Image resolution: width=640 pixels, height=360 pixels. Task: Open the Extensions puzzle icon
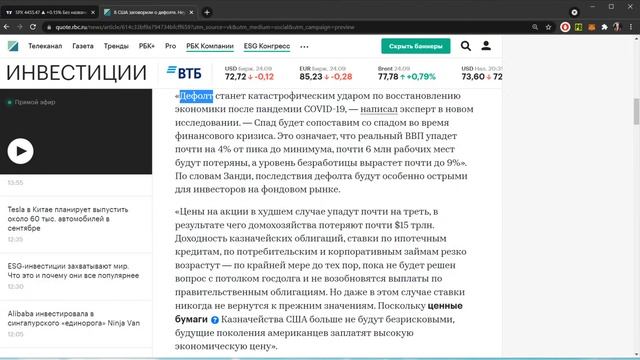coord(604,27)
